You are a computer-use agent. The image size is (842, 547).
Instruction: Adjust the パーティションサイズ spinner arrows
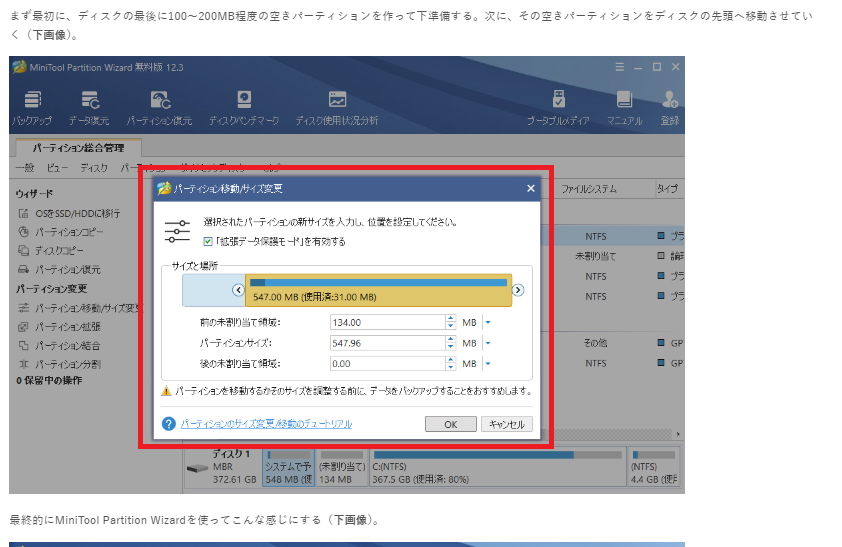(x=451, y=343)
